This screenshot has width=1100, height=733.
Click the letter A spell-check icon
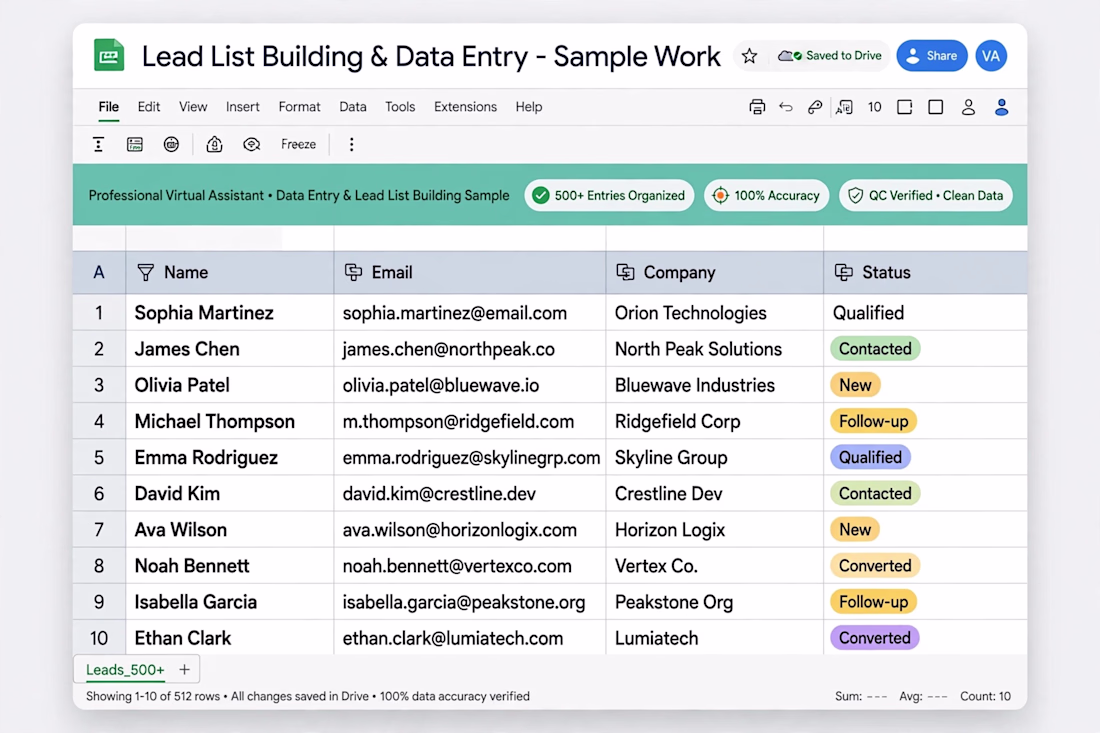(844, 107)
